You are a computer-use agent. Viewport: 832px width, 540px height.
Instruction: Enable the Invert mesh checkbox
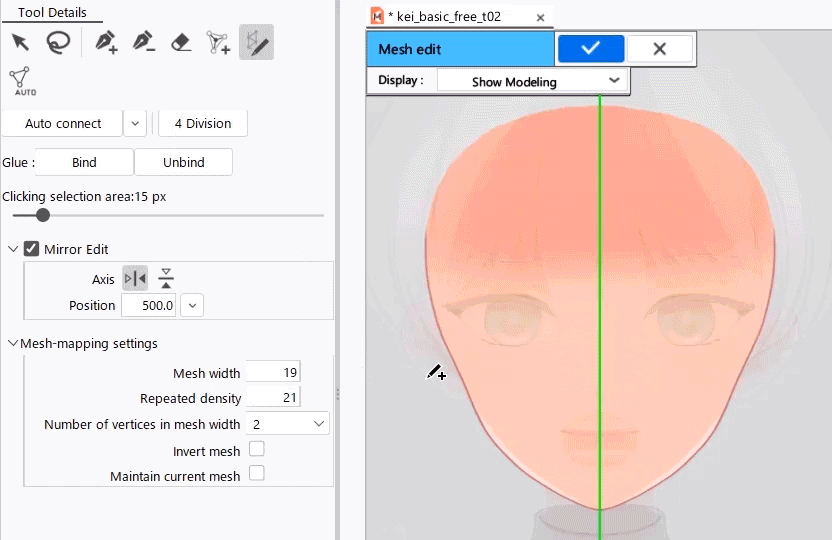[257, 450]
